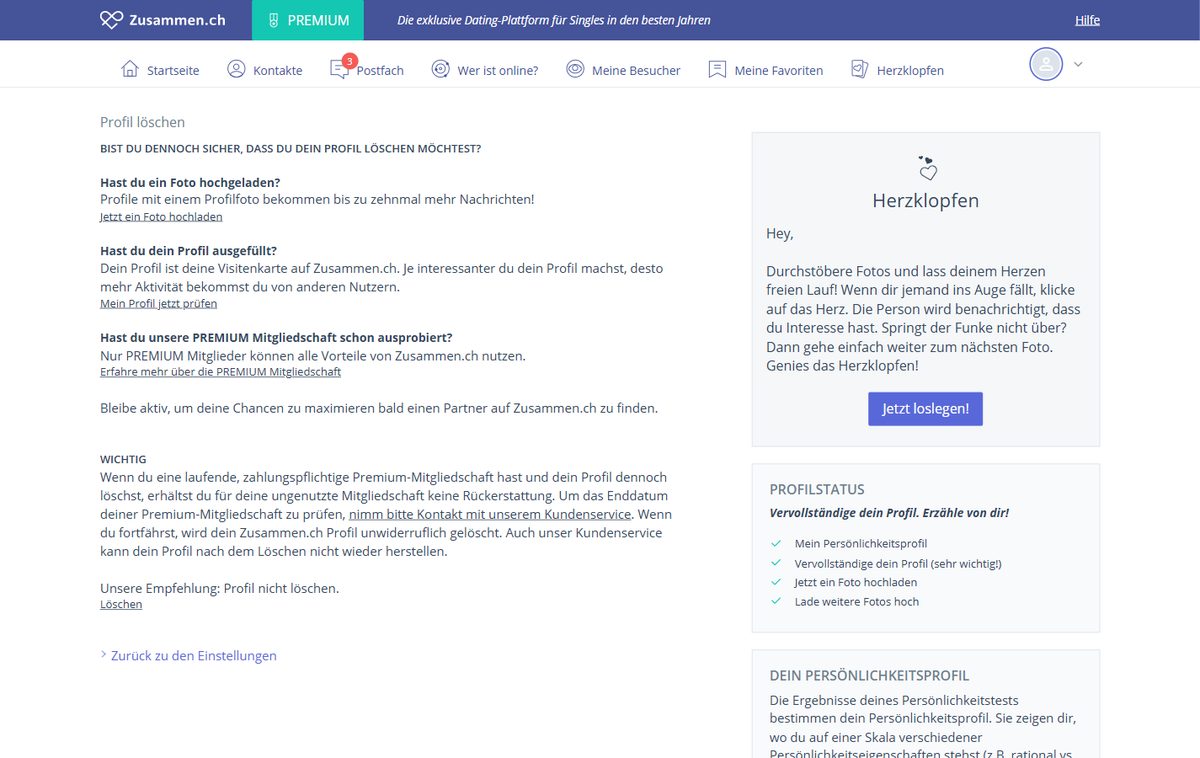Click the PROFILSTATUS heading
Viewport: 1200px width, 758px height.
coord(817,489)
